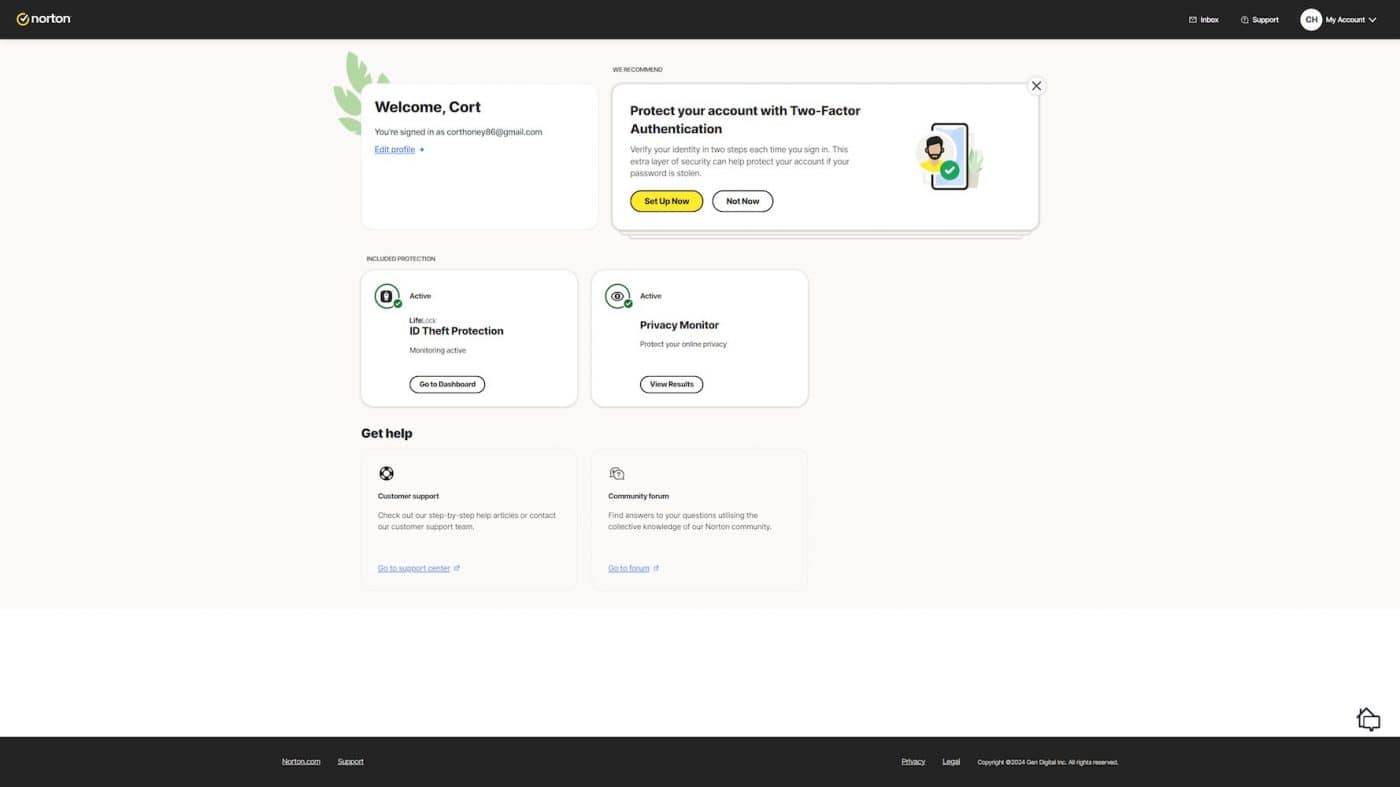Screen dimensions: 1400x787
Task: Click the Community forum chat bubble icon
Action: click(x=617, y=473)
